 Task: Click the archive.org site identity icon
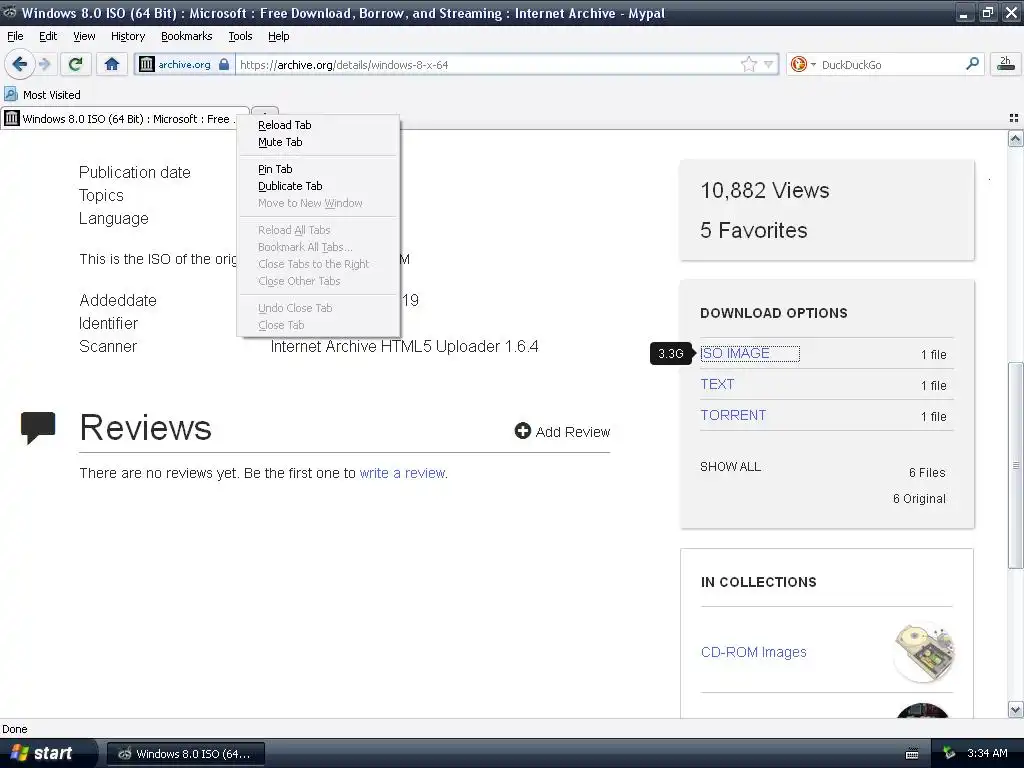146,64
